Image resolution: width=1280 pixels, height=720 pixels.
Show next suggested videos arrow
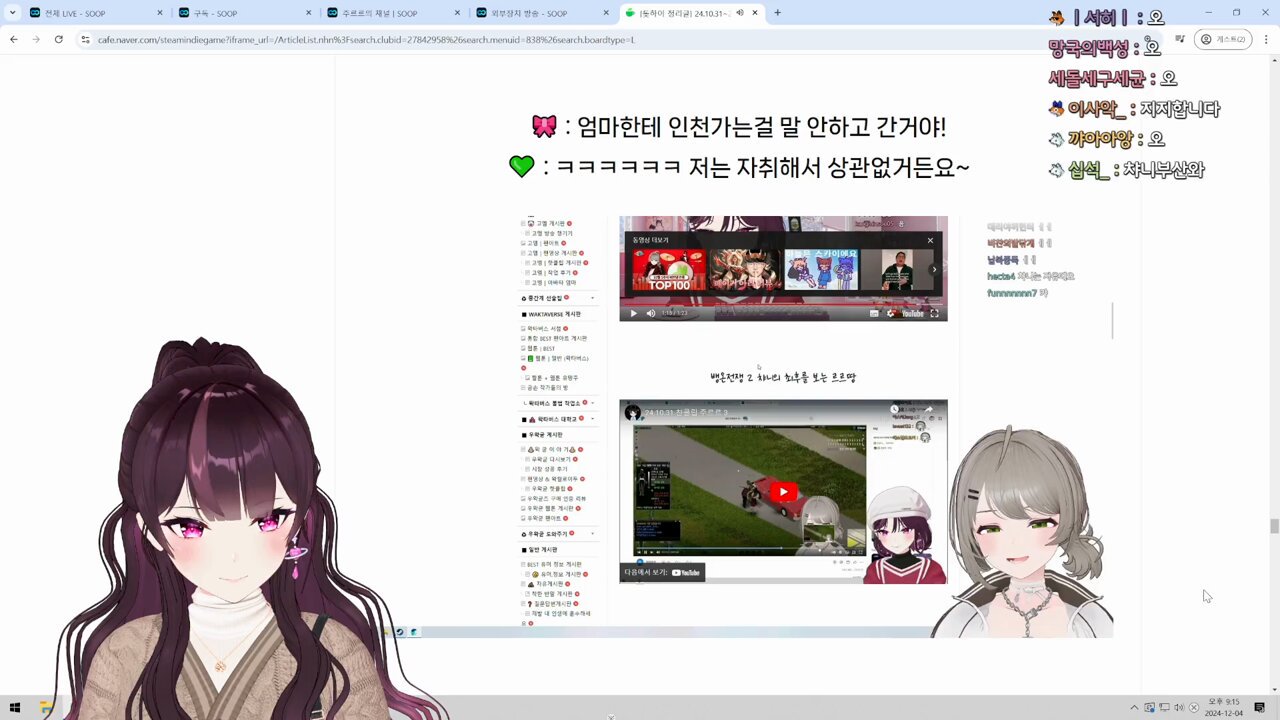coord(934,269)
